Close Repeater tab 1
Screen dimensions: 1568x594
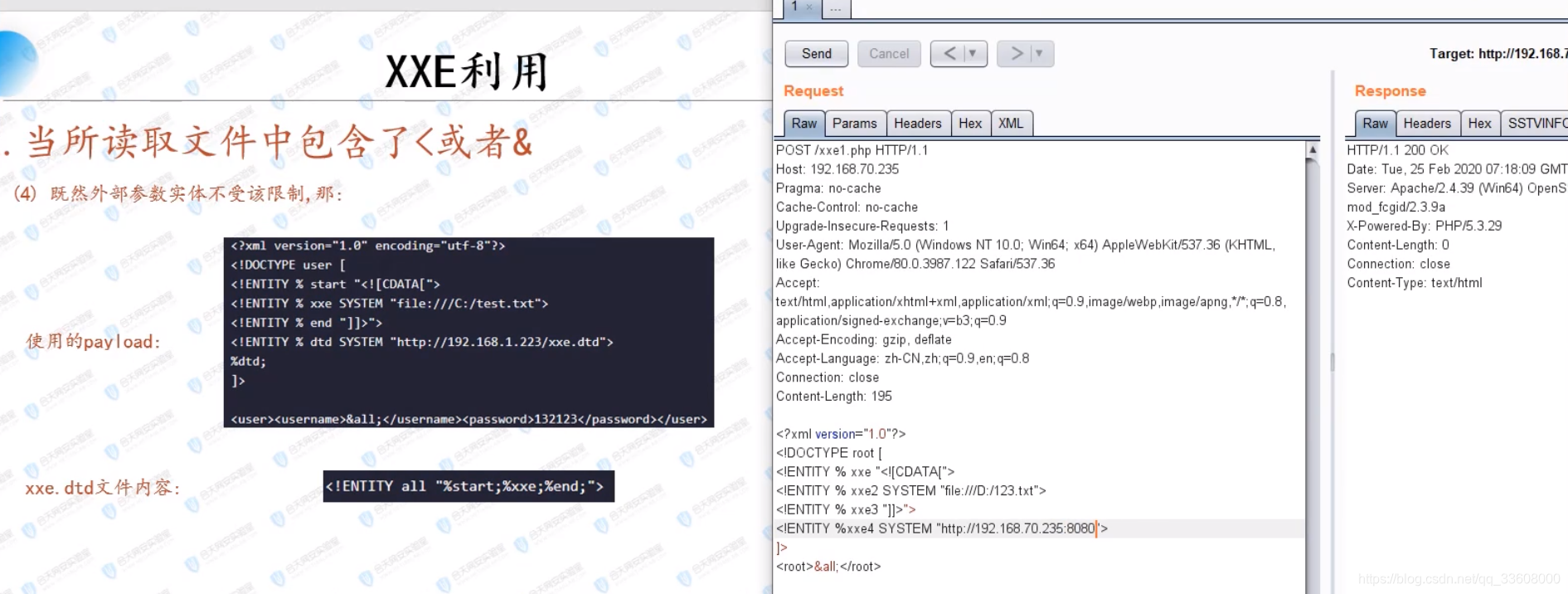(x=809, y=7)
